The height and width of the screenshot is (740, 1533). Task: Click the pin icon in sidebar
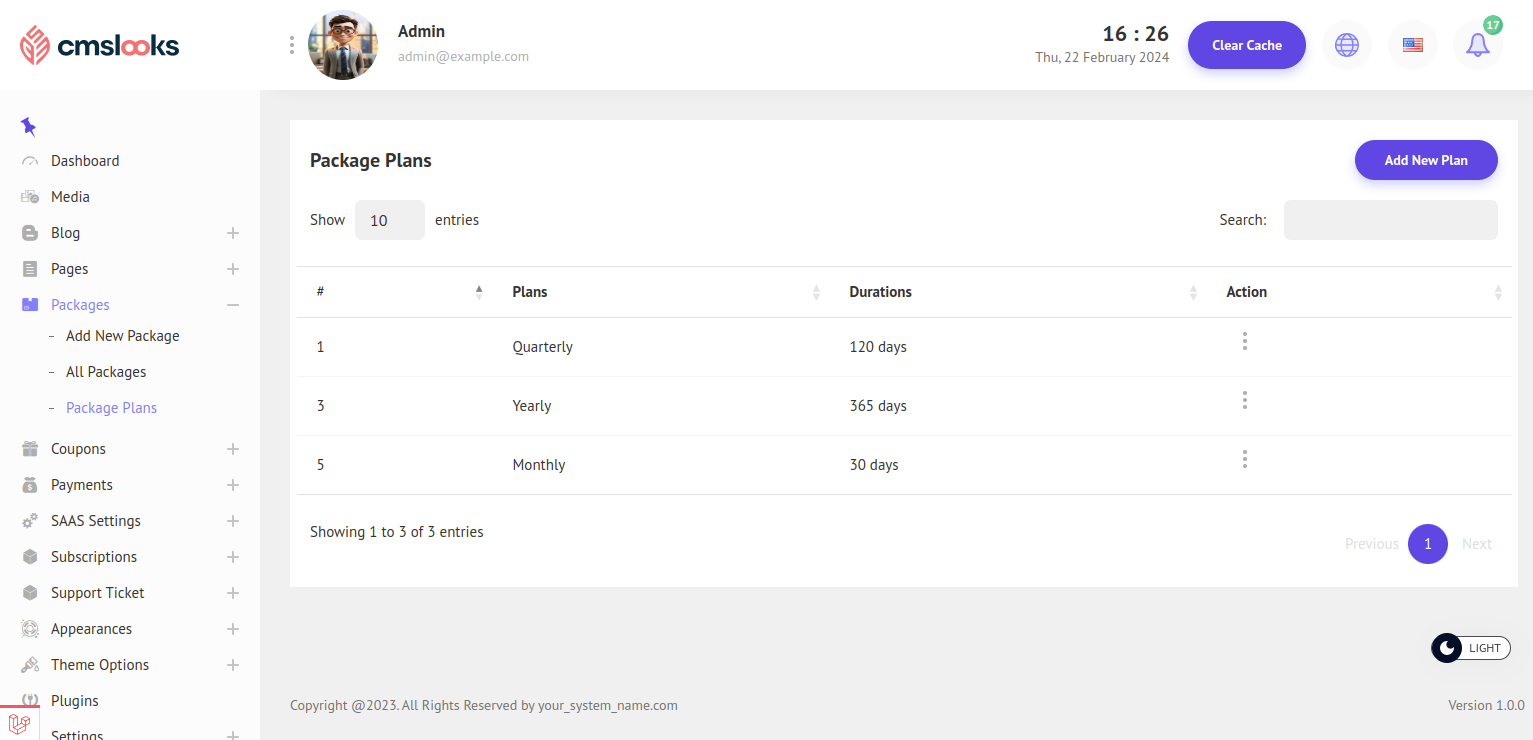coord(28,127)
